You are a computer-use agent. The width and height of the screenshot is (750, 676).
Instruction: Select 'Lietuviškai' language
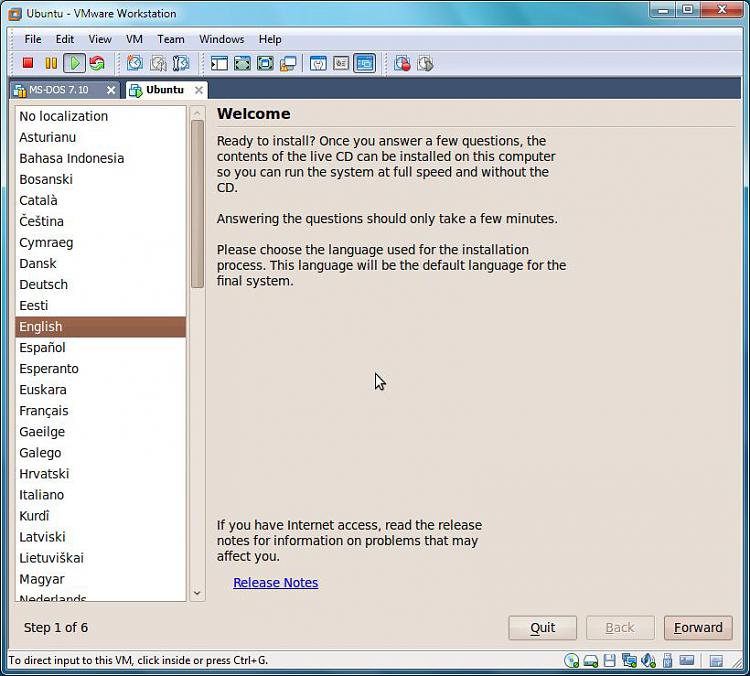[100, 558]
